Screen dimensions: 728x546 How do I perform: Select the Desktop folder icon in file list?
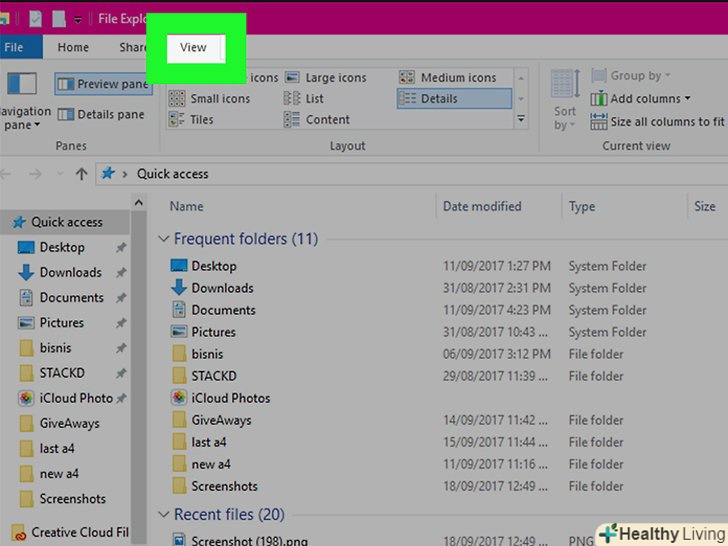pyautogui.click(x=179, y=266)
